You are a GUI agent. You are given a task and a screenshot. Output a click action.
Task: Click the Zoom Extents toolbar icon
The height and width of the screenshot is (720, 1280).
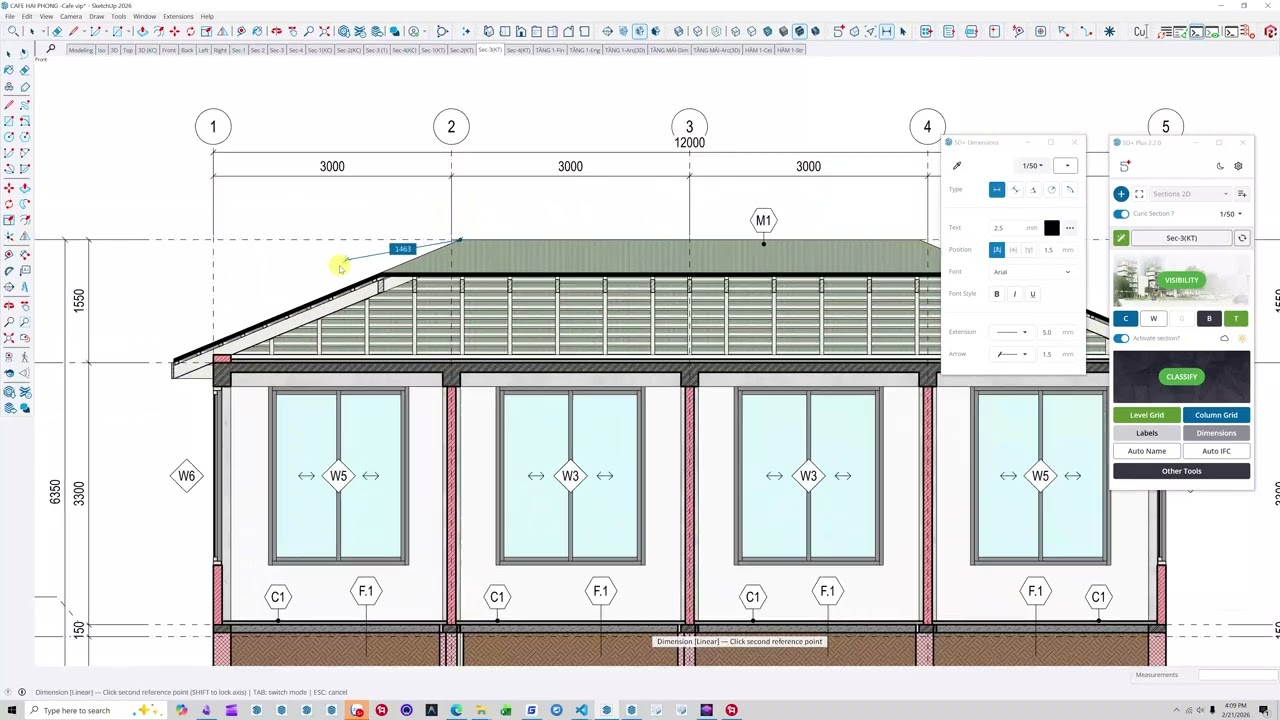(x=324, y=31)
